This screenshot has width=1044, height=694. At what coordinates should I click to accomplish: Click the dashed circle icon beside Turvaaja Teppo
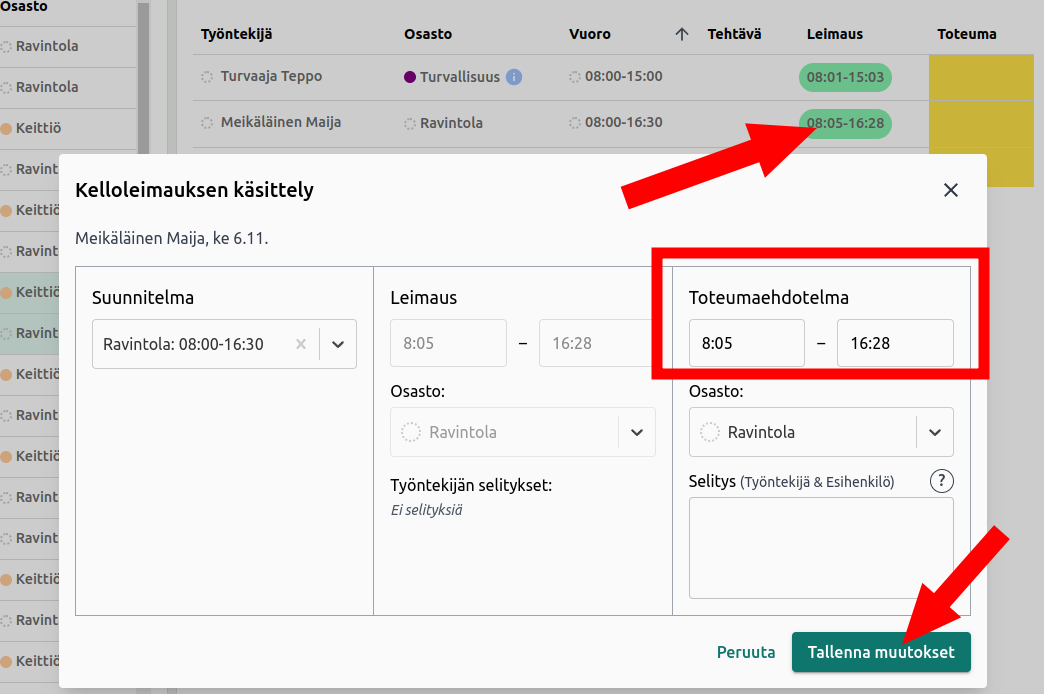tap(207, 77)
